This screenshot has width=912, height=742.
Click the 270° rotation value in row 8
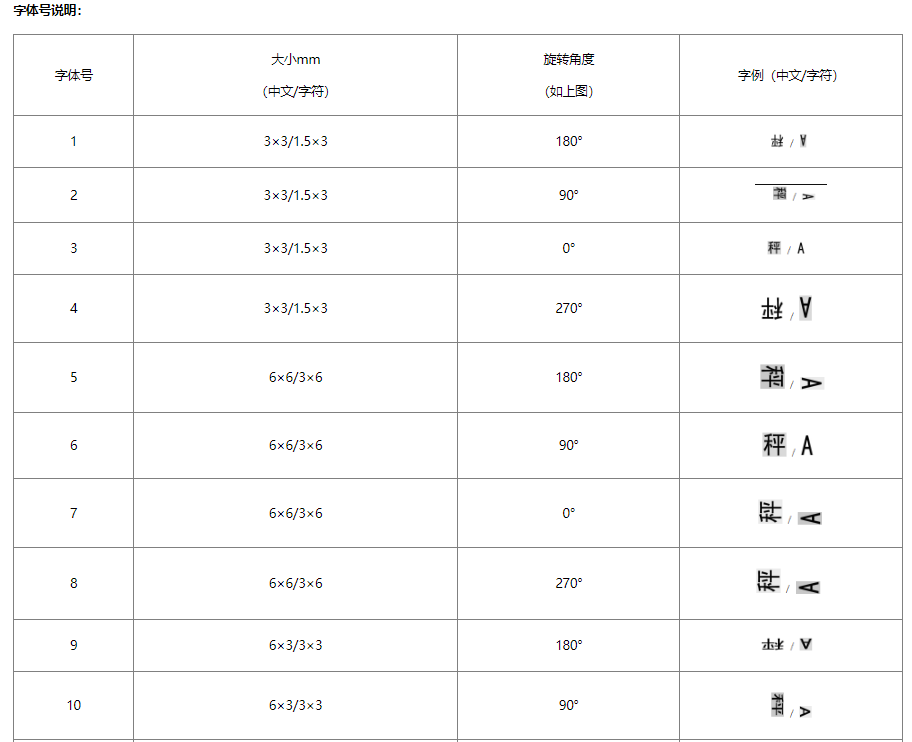tap(568, 583)
